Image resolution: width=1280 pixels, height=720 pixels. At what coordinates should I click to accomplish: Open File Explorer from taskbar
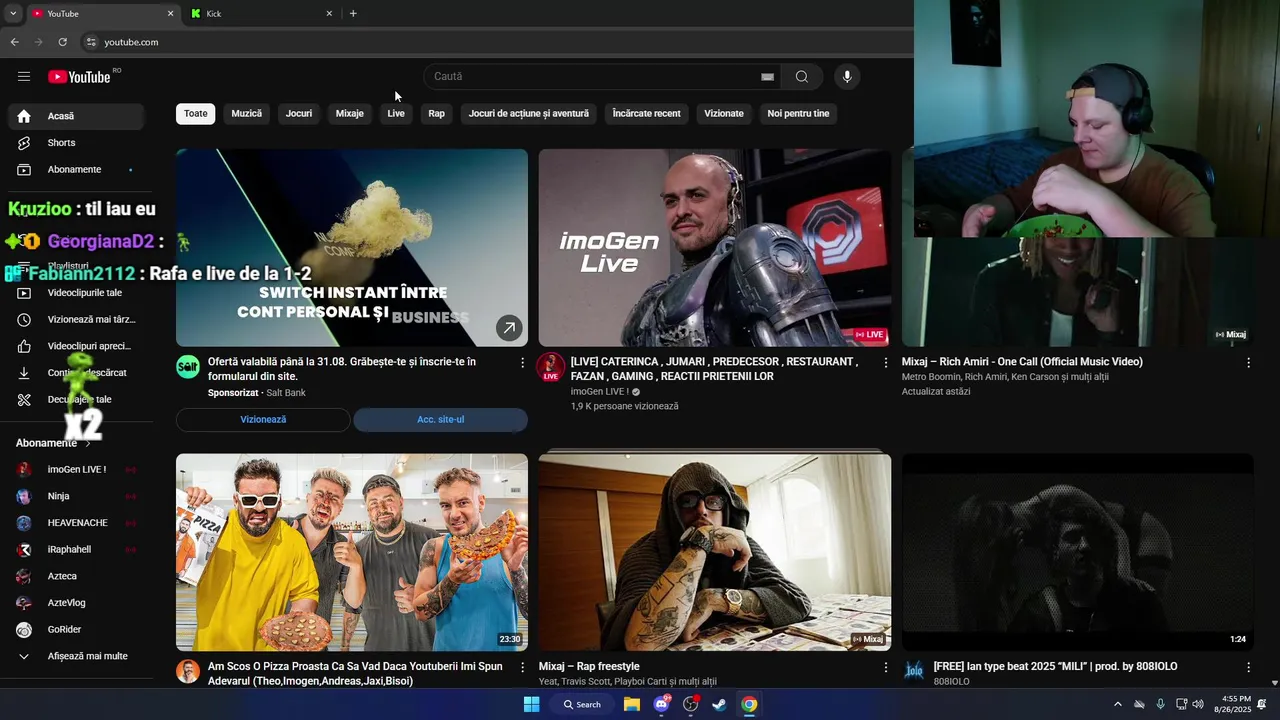pos(632,704)
